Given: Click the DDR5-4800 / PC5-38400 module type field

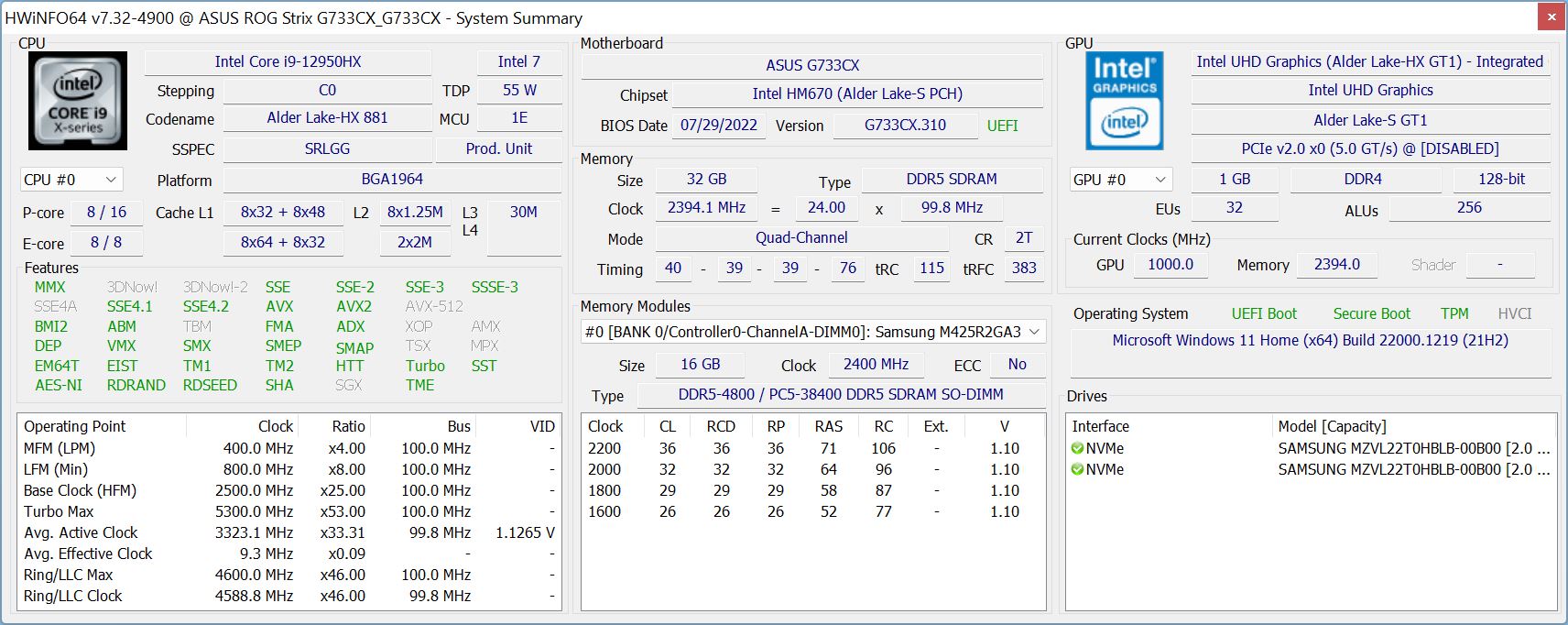Looking at the screenshot, I should 841,395.
